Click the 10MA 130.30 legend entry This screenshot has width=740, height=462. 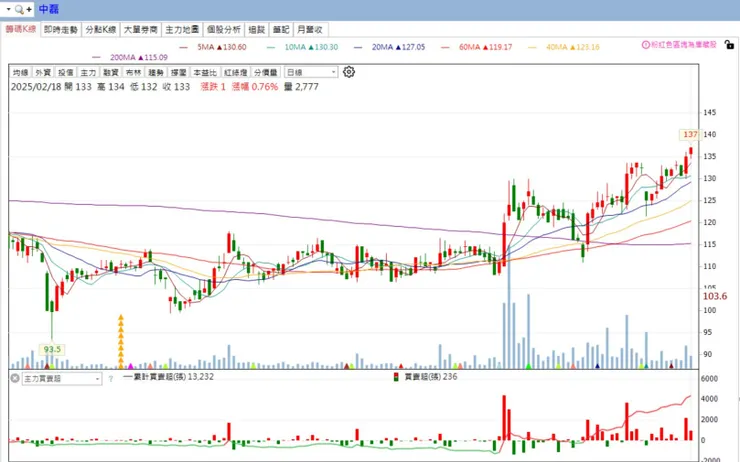coord(303,47)
